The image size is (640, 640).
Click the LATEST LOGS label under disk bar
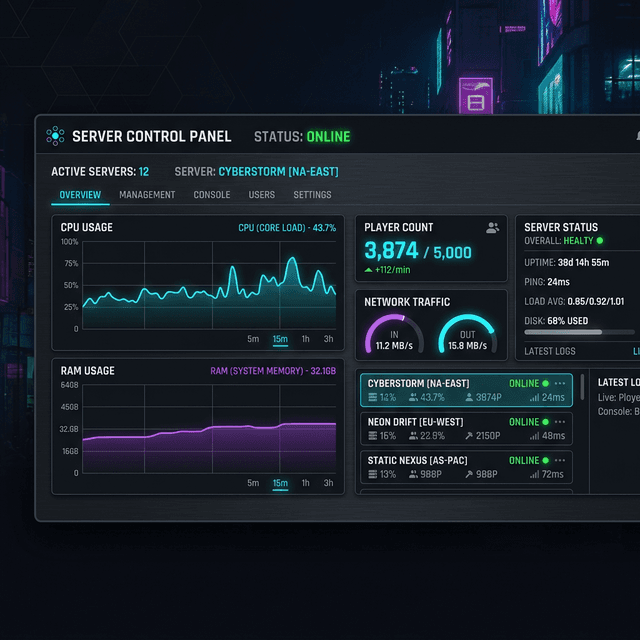coord(550,351)
